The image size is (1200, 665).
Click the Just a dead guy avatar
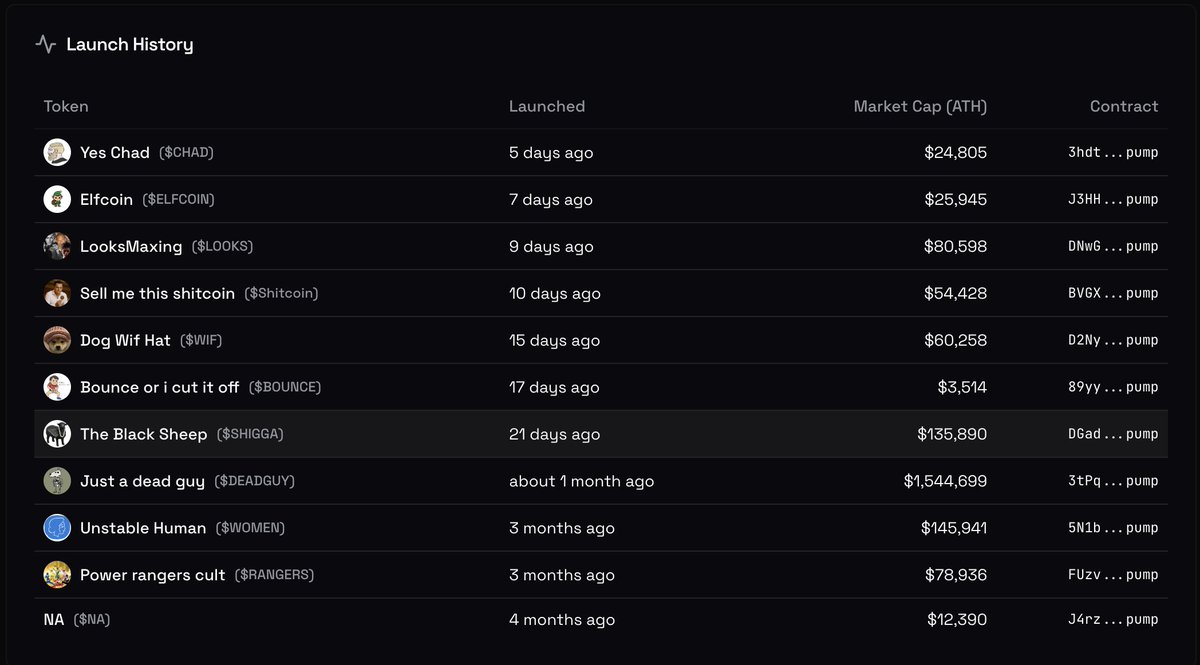point(57,481)
